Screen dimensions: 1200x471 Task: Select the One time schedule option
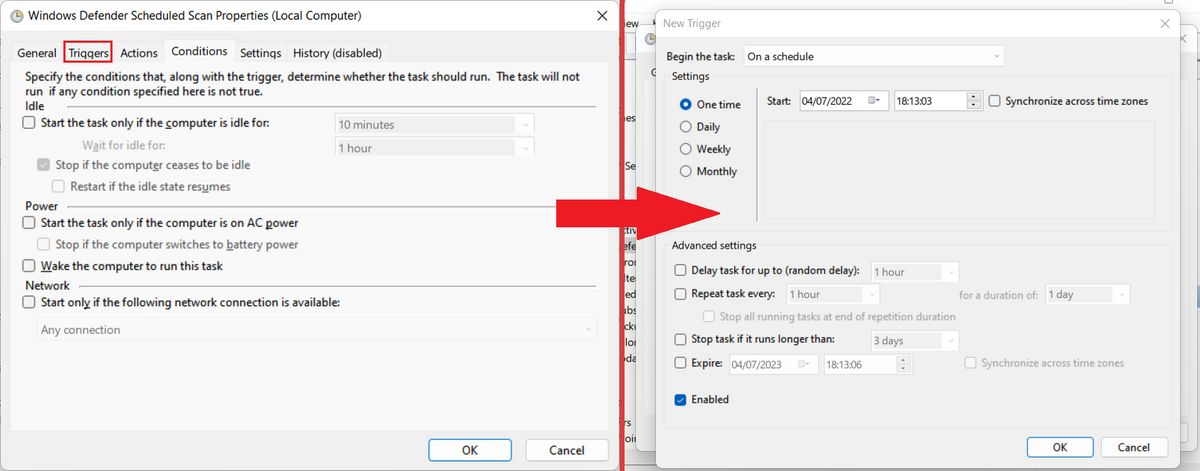[686, 104]
